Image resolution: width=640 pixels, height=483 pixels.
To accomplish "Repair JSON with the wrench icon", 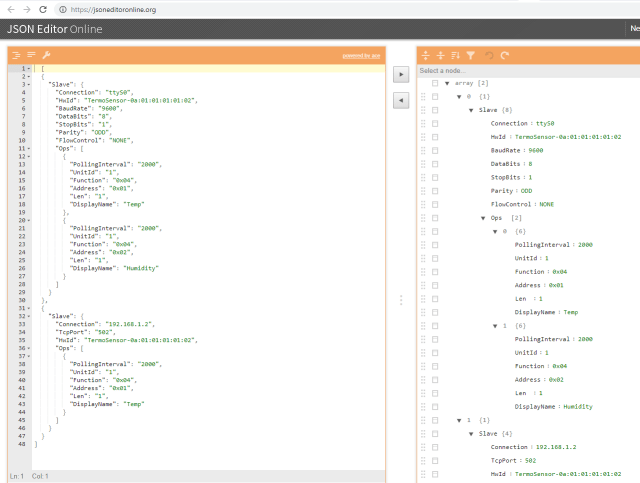I will [47, 55].
